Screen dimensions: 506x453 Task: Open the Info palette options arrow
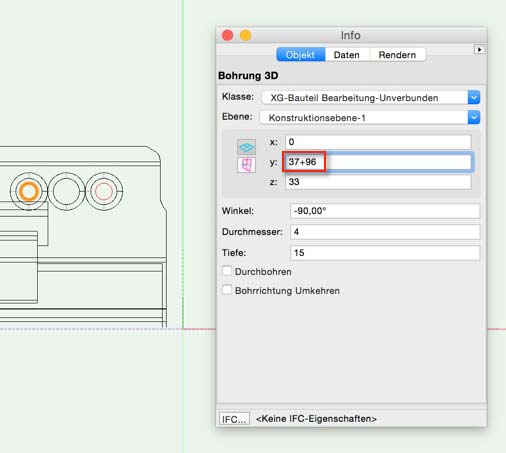coord(479,50)
